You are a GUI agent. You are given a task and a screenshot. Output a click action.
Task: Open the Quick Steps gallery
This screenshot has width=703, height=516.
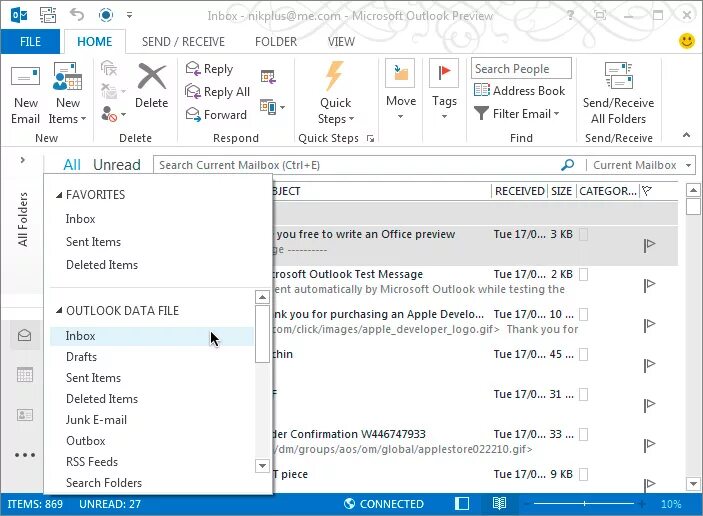pyautogui.click(x=336, y=95)
